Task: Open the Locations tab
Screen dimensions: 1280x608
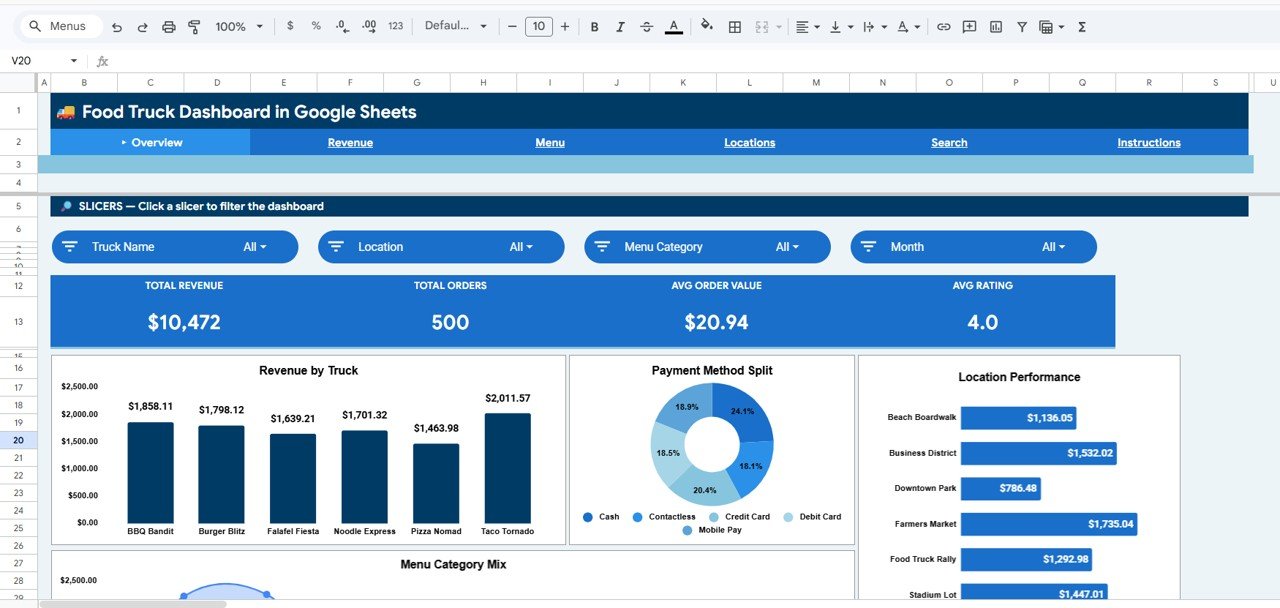Action: (x=749, y=142)
